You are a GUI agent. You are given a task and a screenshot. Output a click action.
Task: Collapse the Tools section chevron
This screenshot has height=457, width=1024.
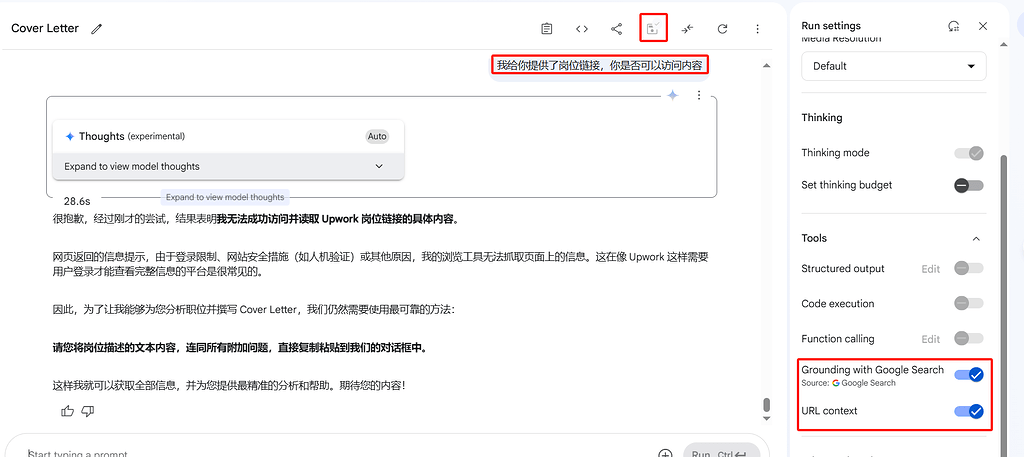tap(976, 239)
